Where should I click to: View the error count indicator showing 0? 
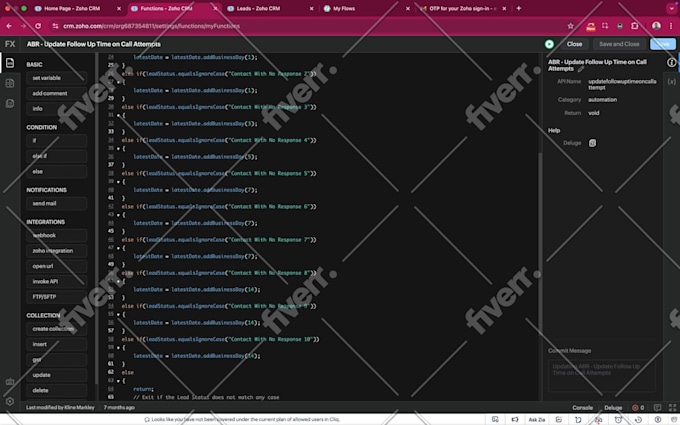[x=638, y=408]
